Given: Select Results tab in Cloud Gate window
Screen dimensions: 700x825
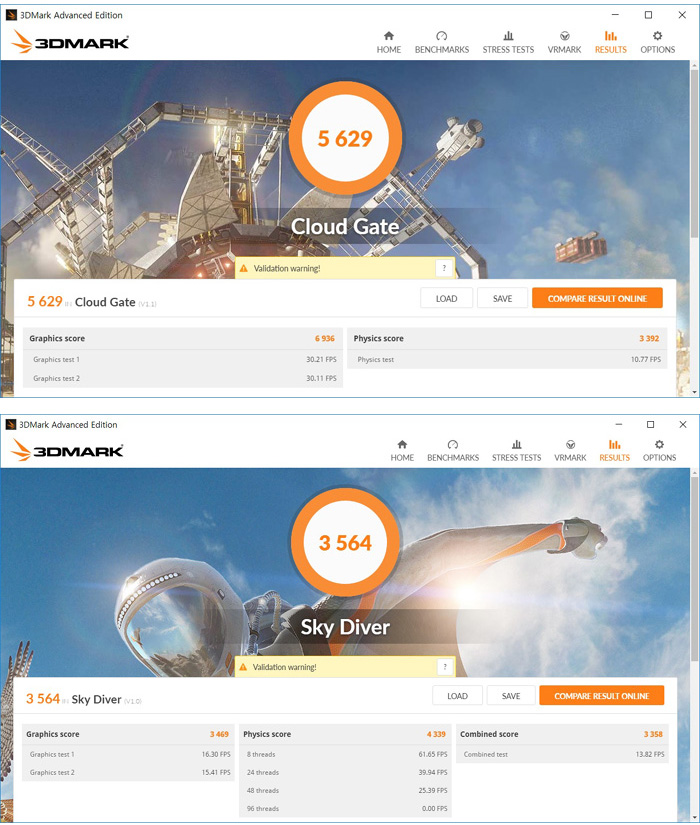Looking at the screenshot, I should point(611,42).
